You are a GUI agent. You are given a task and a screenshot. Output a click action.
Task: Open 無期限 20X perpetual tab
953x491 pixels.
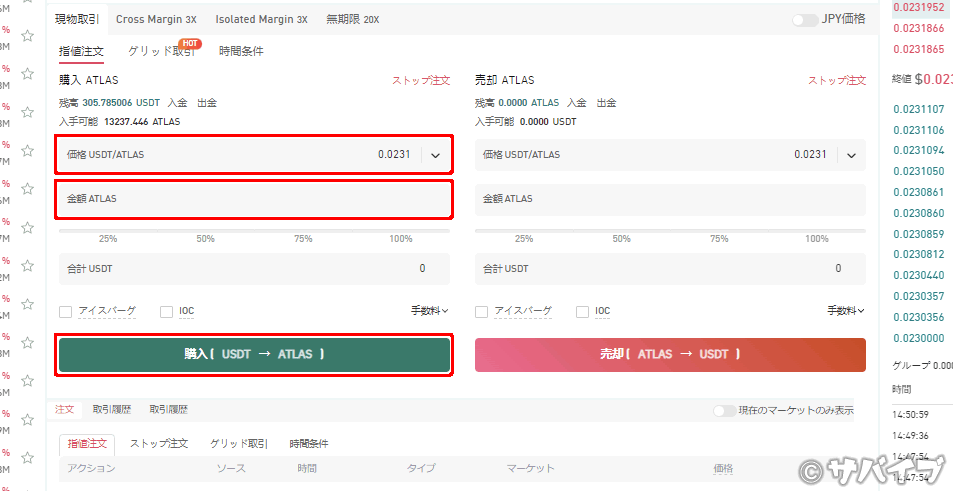coord(353,19)
